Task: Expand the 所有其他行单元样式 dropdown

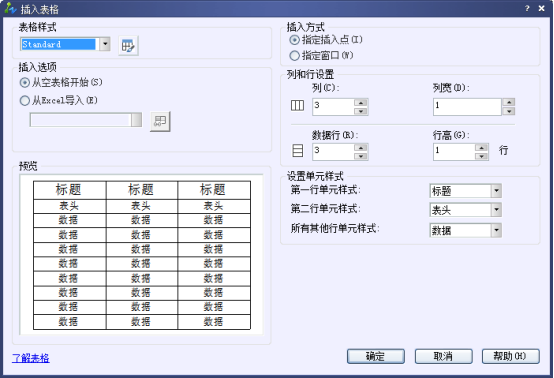Action: pyautogui.click(x=496, y=230)
